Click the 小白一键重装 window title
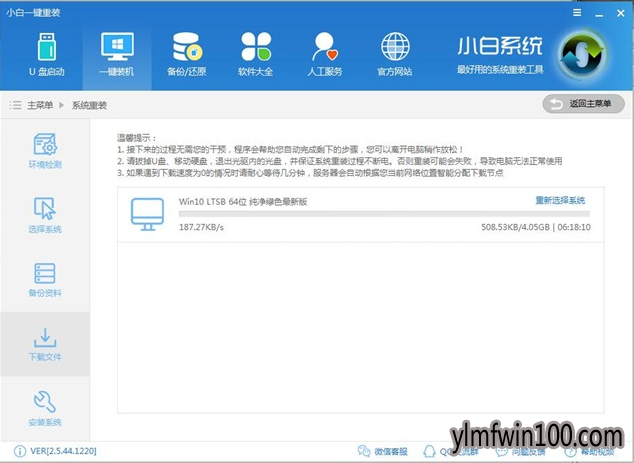Viewport: 634px width, 463px height. click(x=33, y=13)
